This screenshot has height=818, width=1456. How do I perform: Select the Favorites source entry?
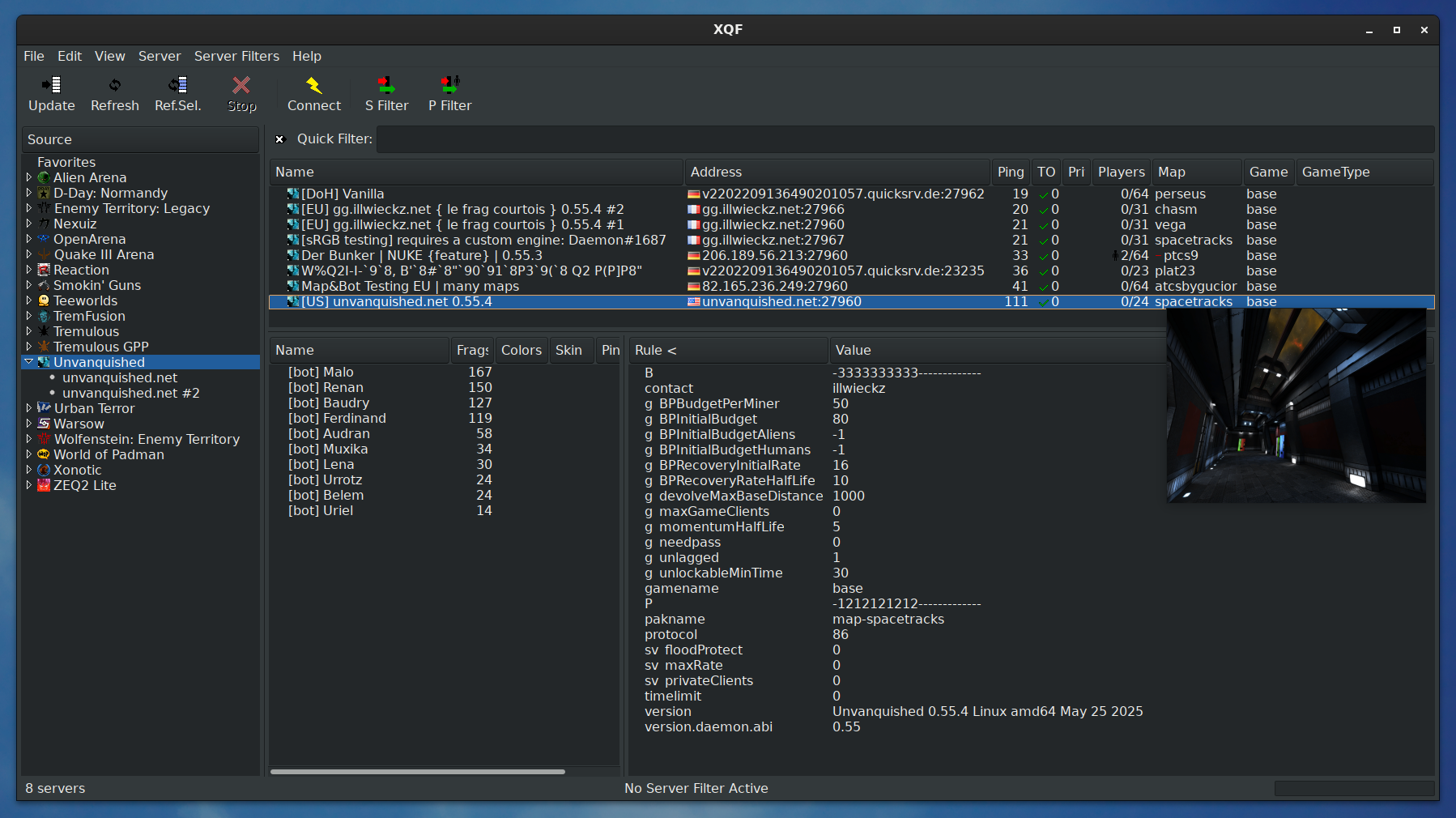66,162
